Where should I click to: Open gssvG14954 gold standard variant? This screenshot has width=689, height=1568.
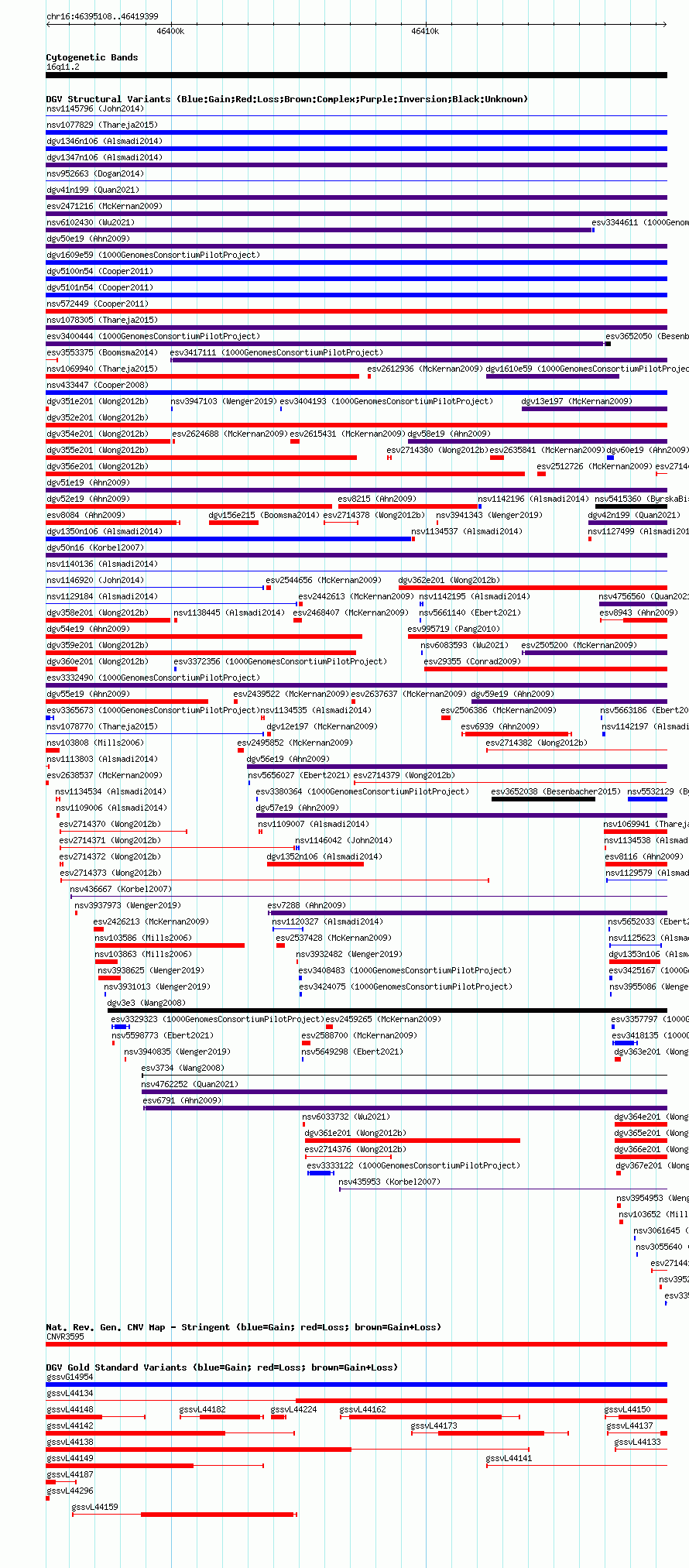(x=70, y=1377)
